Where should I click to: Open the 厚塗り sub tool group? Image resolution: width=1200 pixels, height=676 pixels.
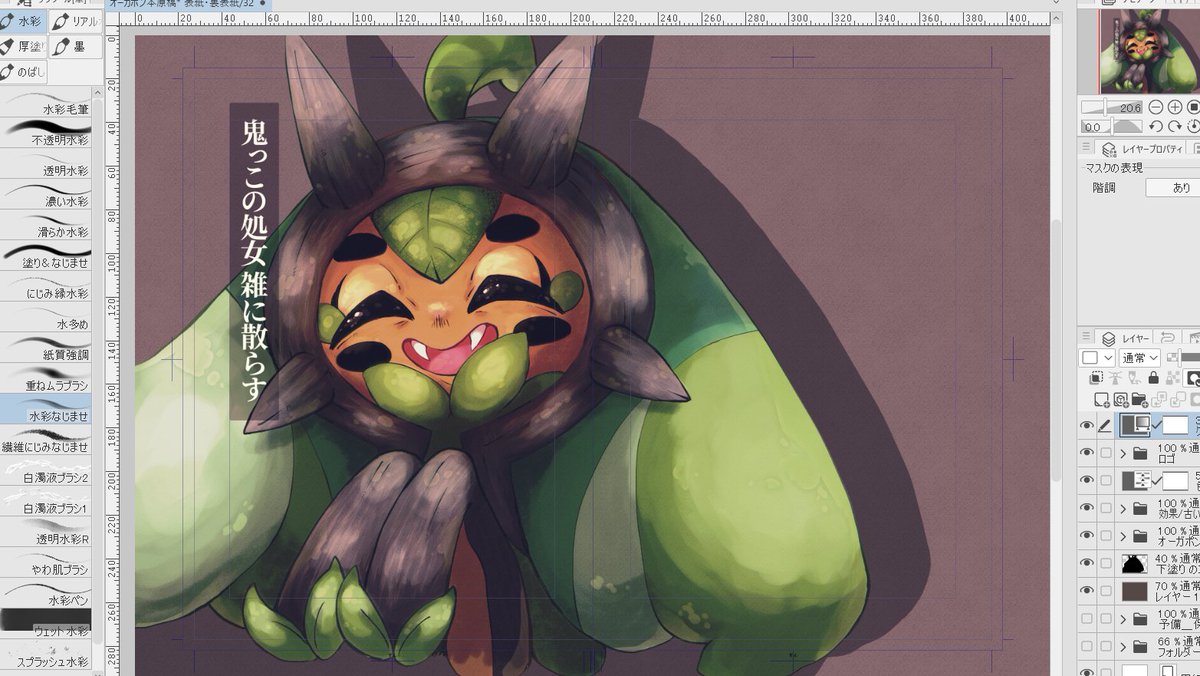[x=23, y=47]
